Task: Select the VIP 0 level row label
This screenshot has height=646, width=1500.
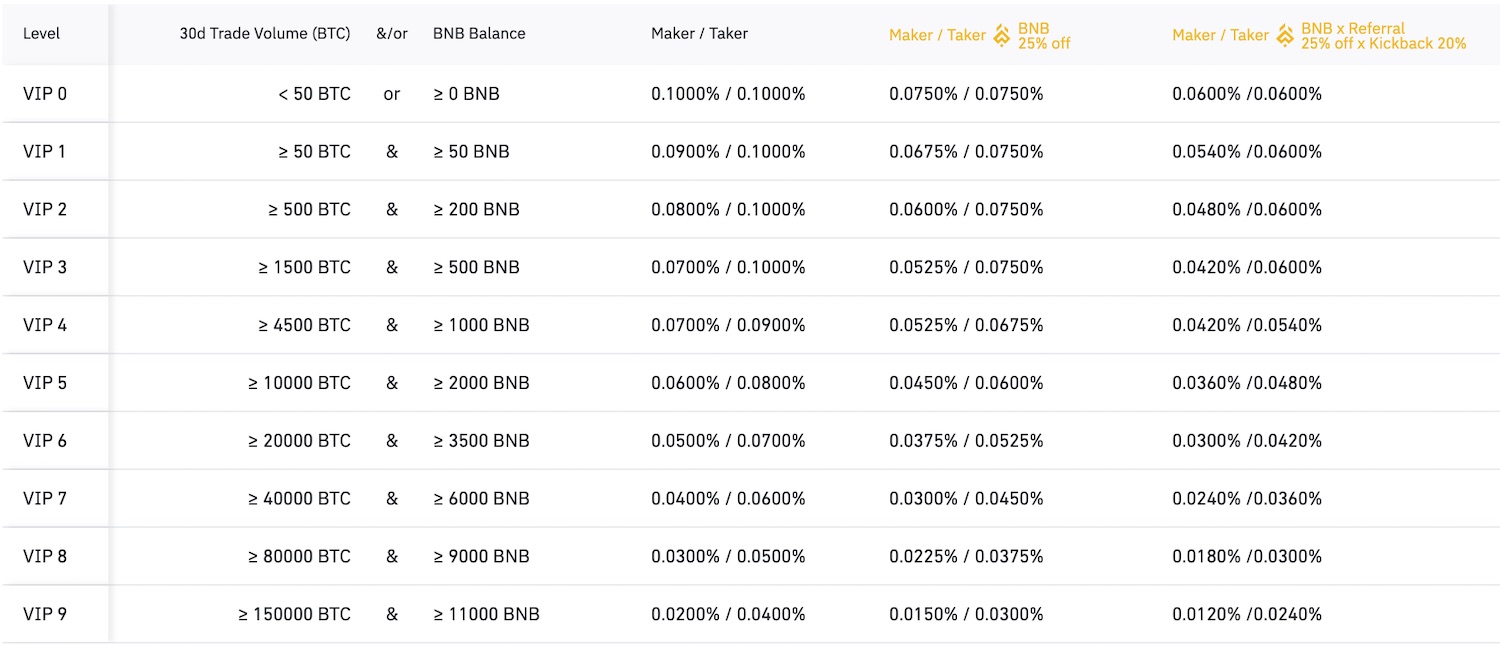Action: (x=45, y=94)
